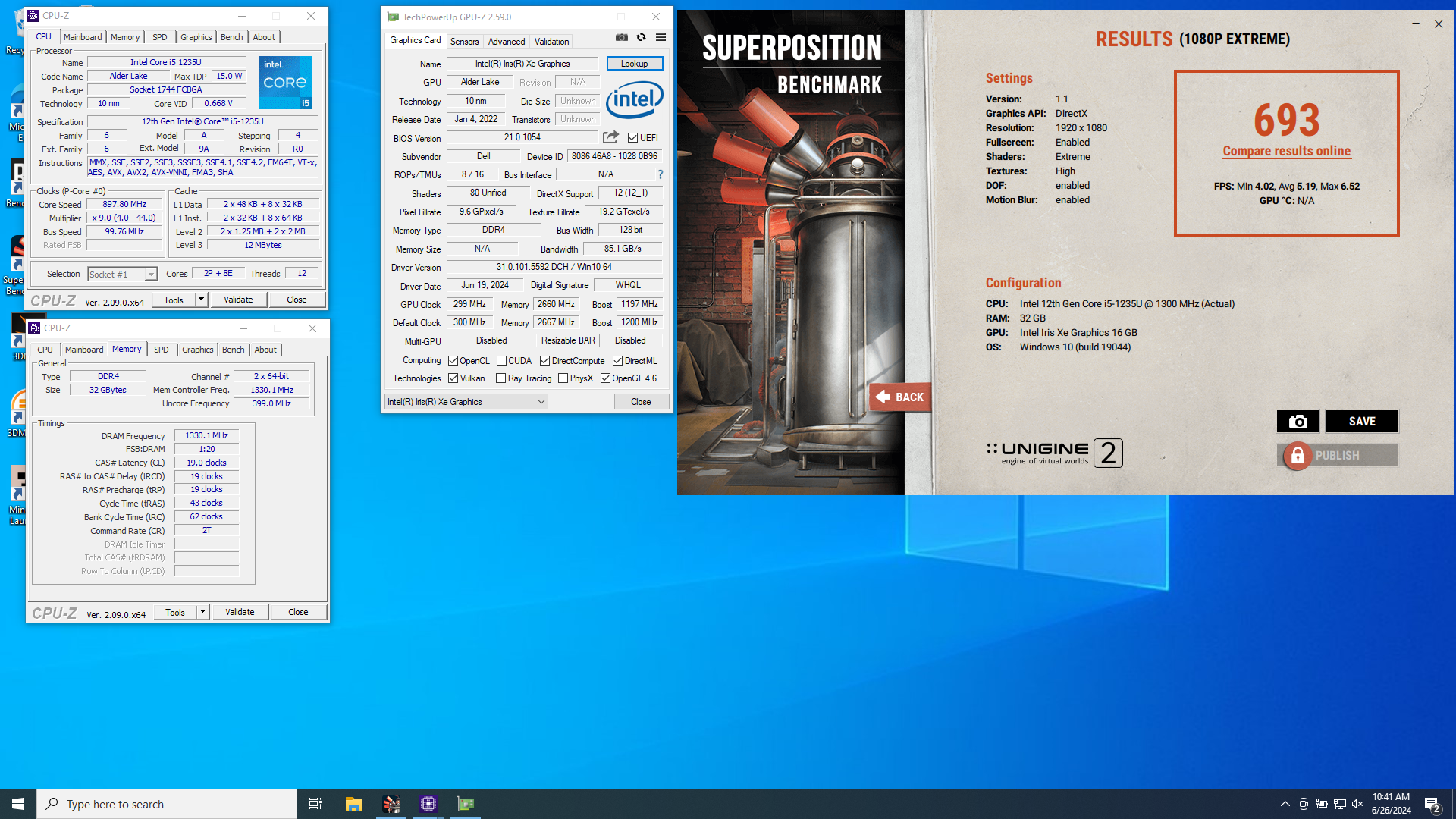Screen dimensions: 1456x819
Task: Click Compare results online link
Action: point(1287,151)
